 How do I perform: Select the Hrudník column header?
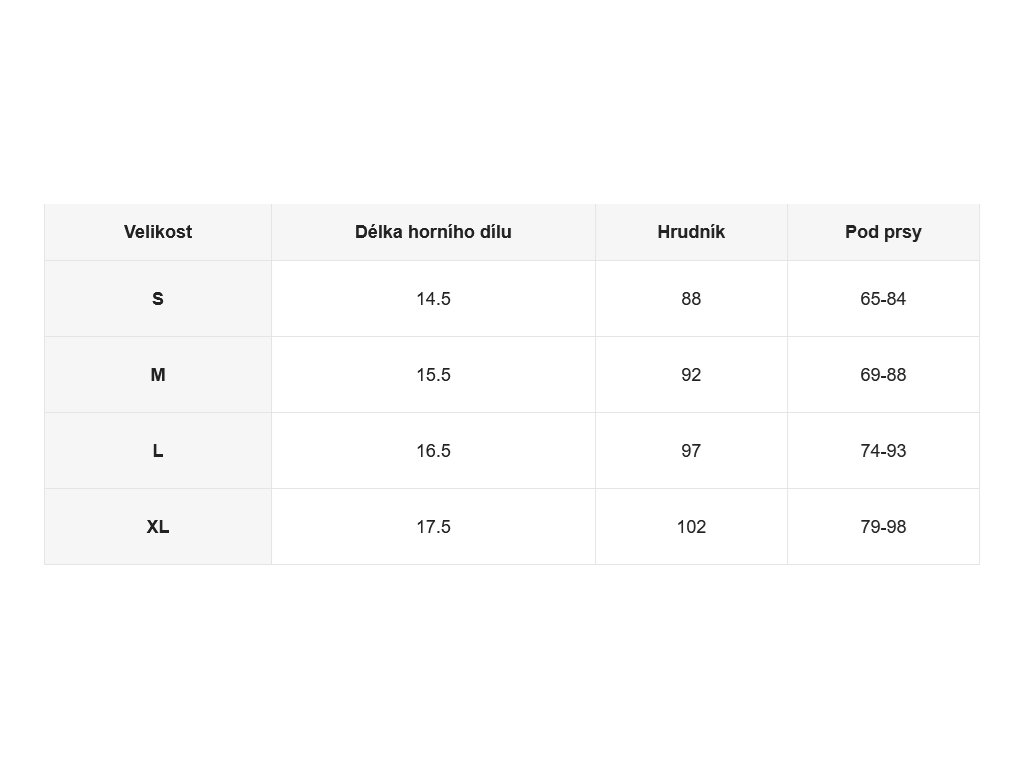coord(691,232)
